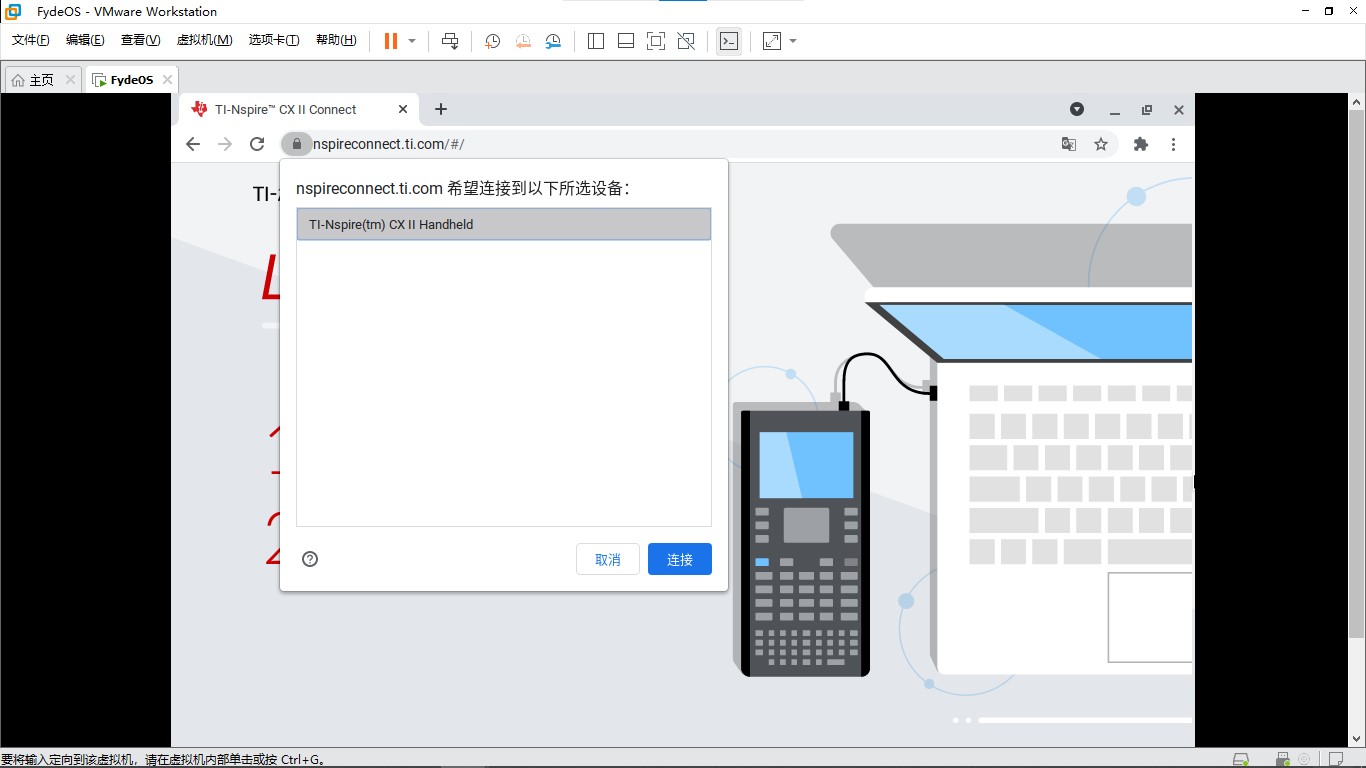
Task: Minimize the browser window
Action: (1114, 111)
